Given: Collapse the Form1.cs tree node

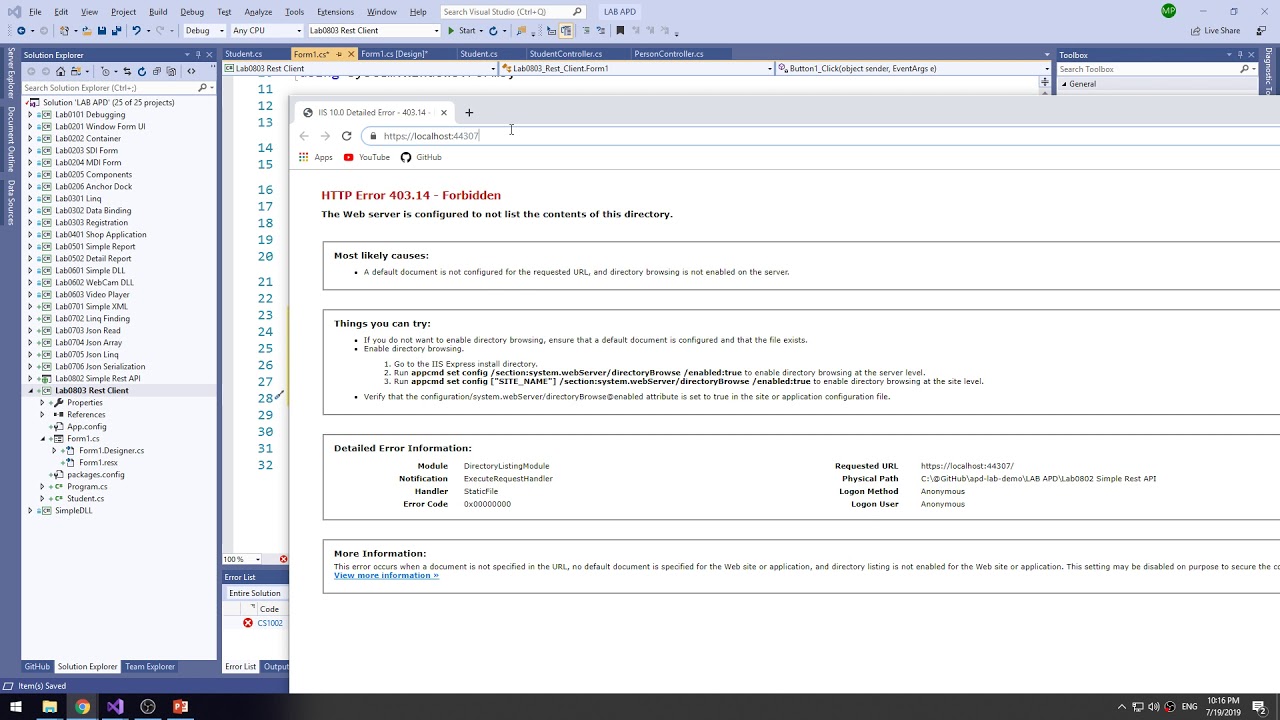Looking at the screenshot, I should click(42, 439).
